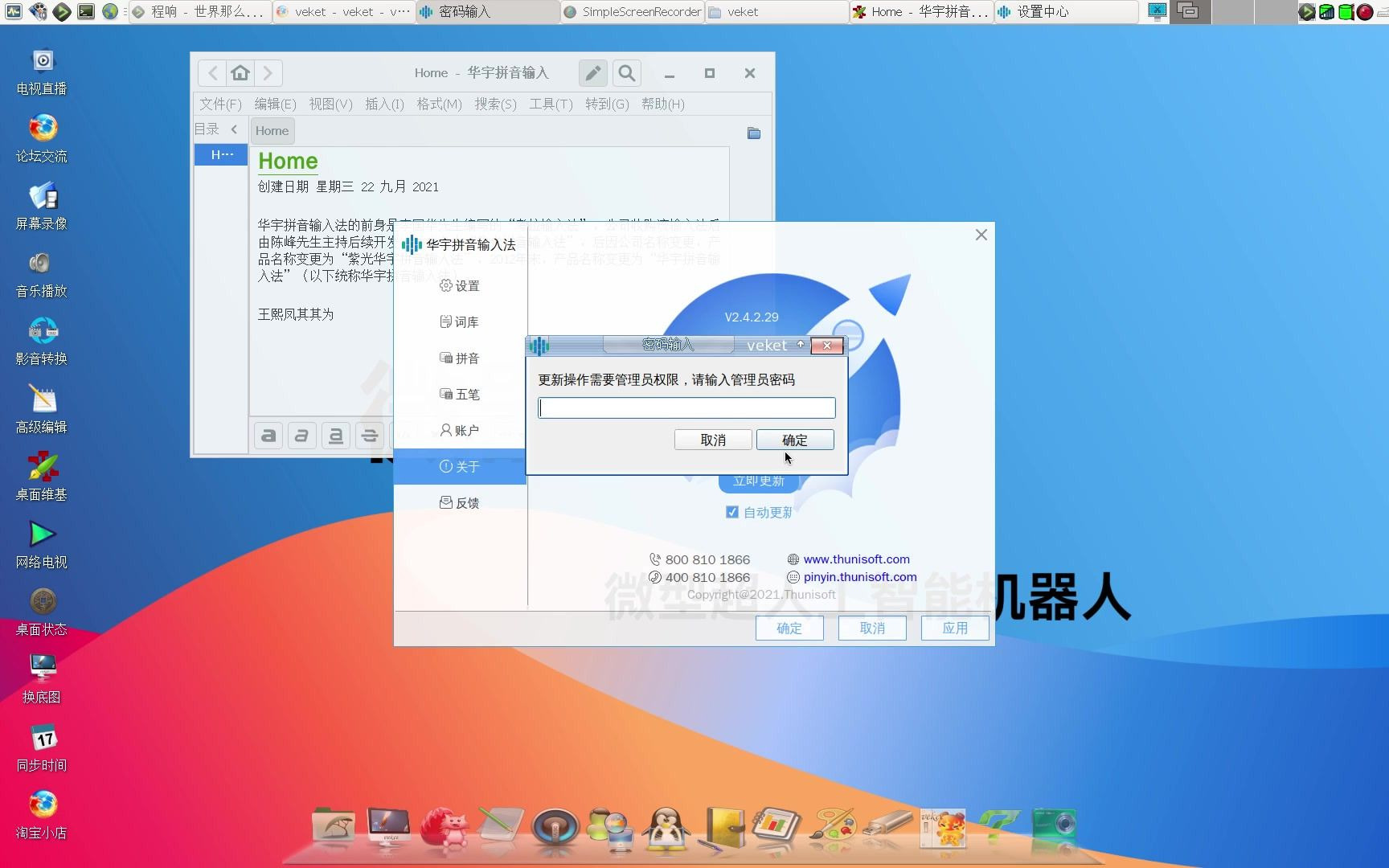This screenshot has height=868, width=1389.
Task: Select the H… page in the index tree
Action: click(x=221, y=154)
